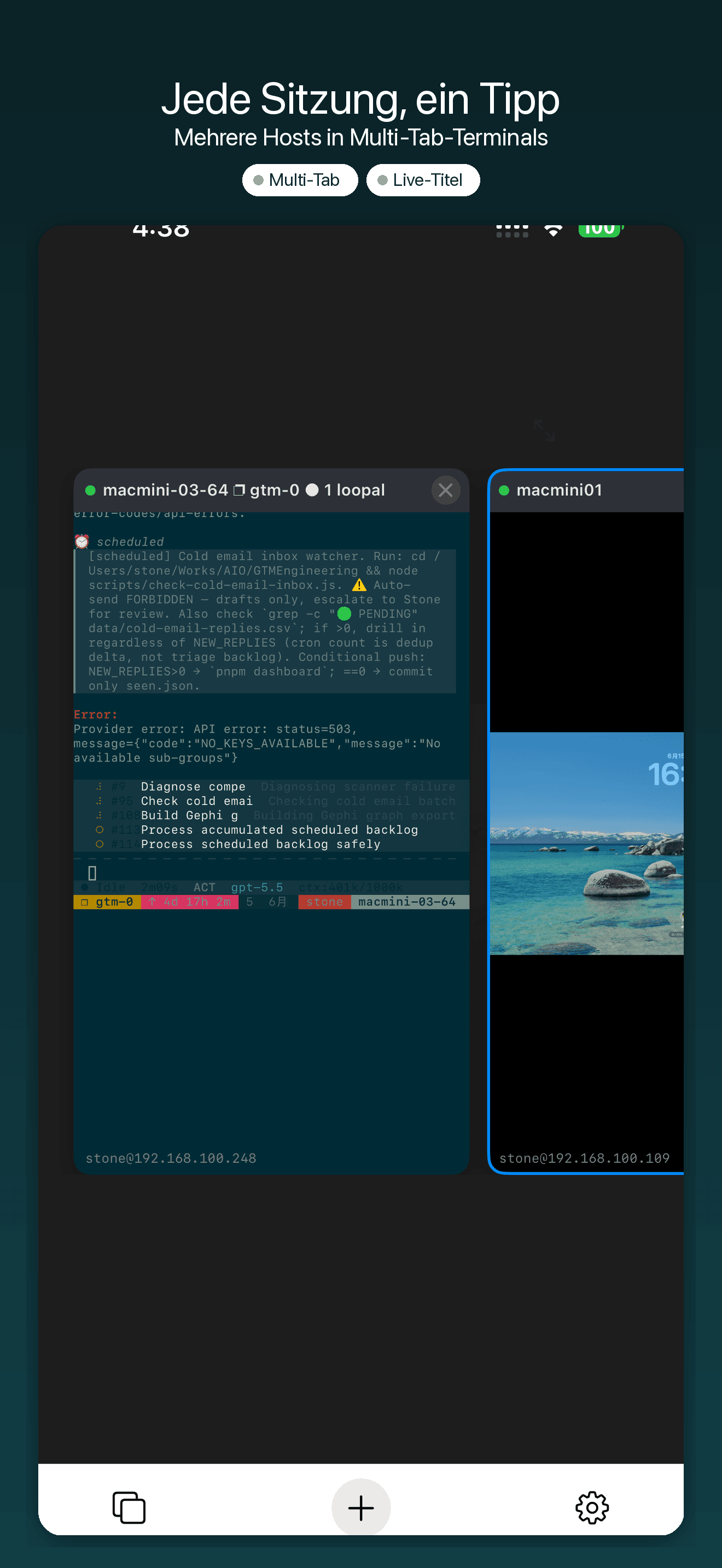The image size is (722, 1568).
Task: Click the gtm-0 tmux window label
Action: pos(107,902)
